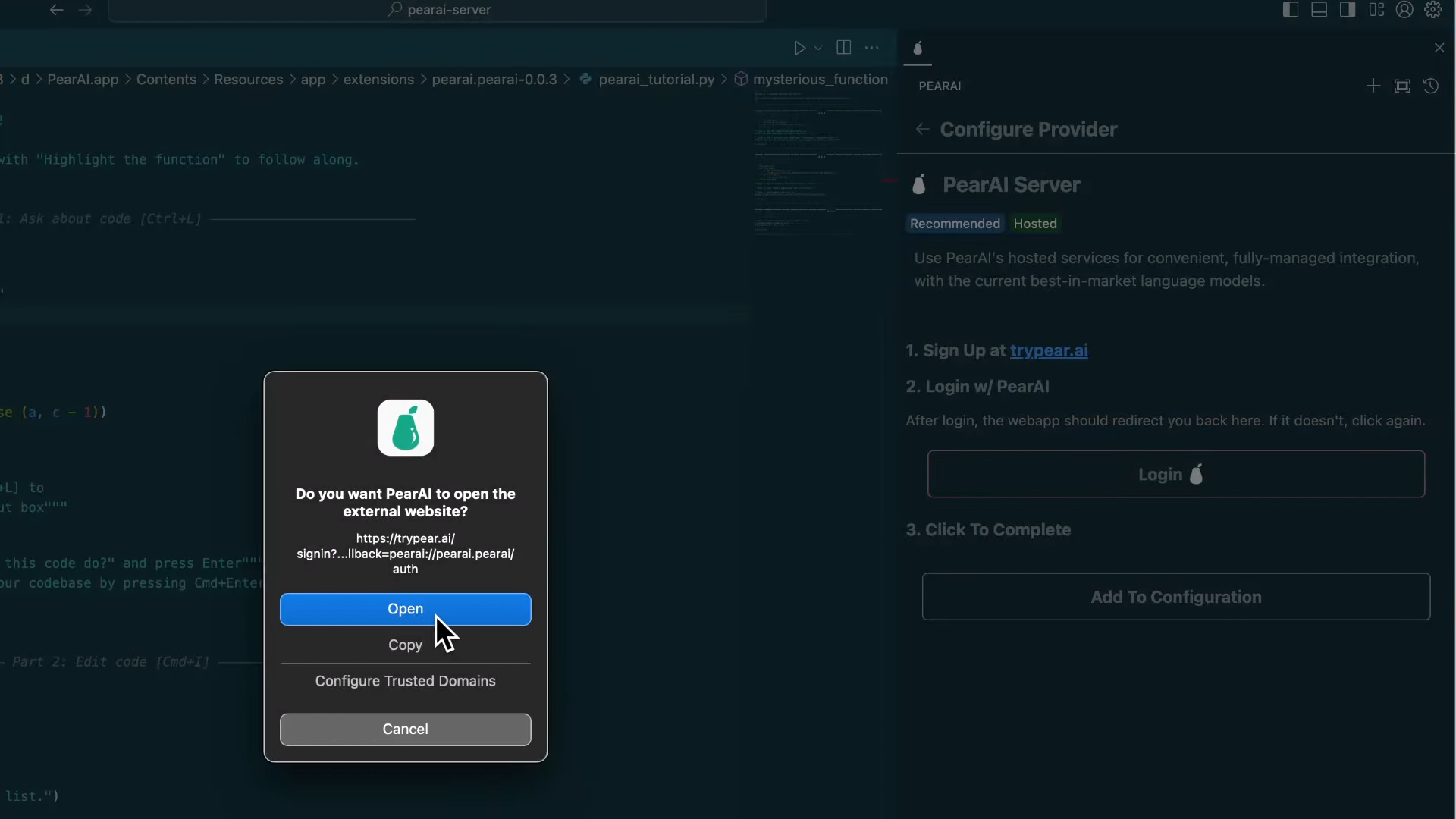Close the PearAI side panel
Viewport: 1456px width, 819px height.
[1439, 48]
